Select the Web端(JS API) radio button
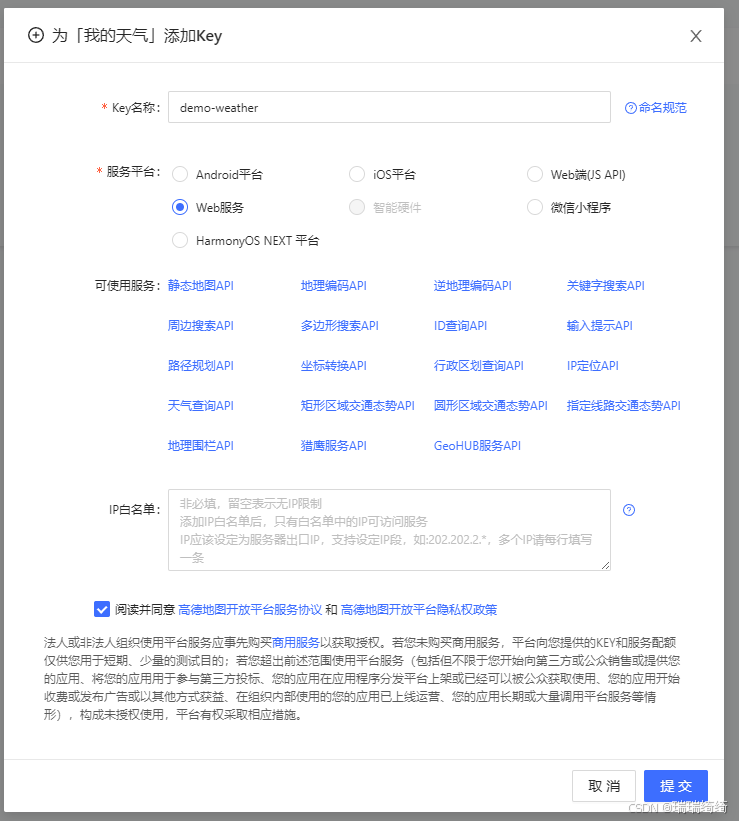Viewport: 739px width, 821px height. pyautogui.click(x=534, y=174)
